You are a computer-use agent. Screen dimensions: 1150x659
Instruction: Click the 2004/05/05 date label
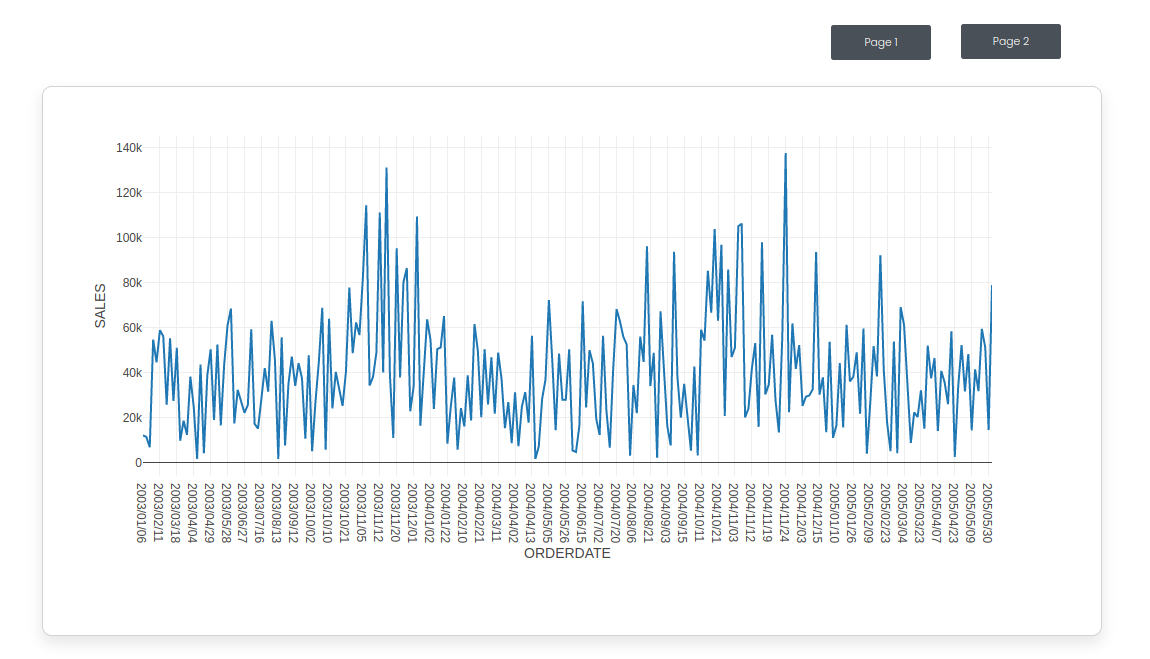click(x=547, y=512)
